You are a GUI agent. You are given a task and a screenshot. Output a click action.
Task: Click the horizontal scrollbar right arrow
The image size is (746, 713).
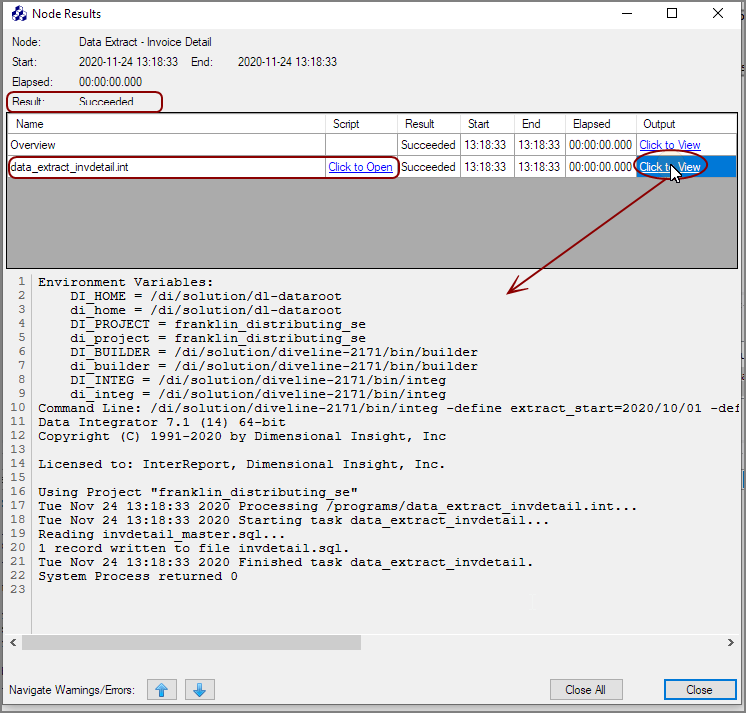tap(730, 643)
